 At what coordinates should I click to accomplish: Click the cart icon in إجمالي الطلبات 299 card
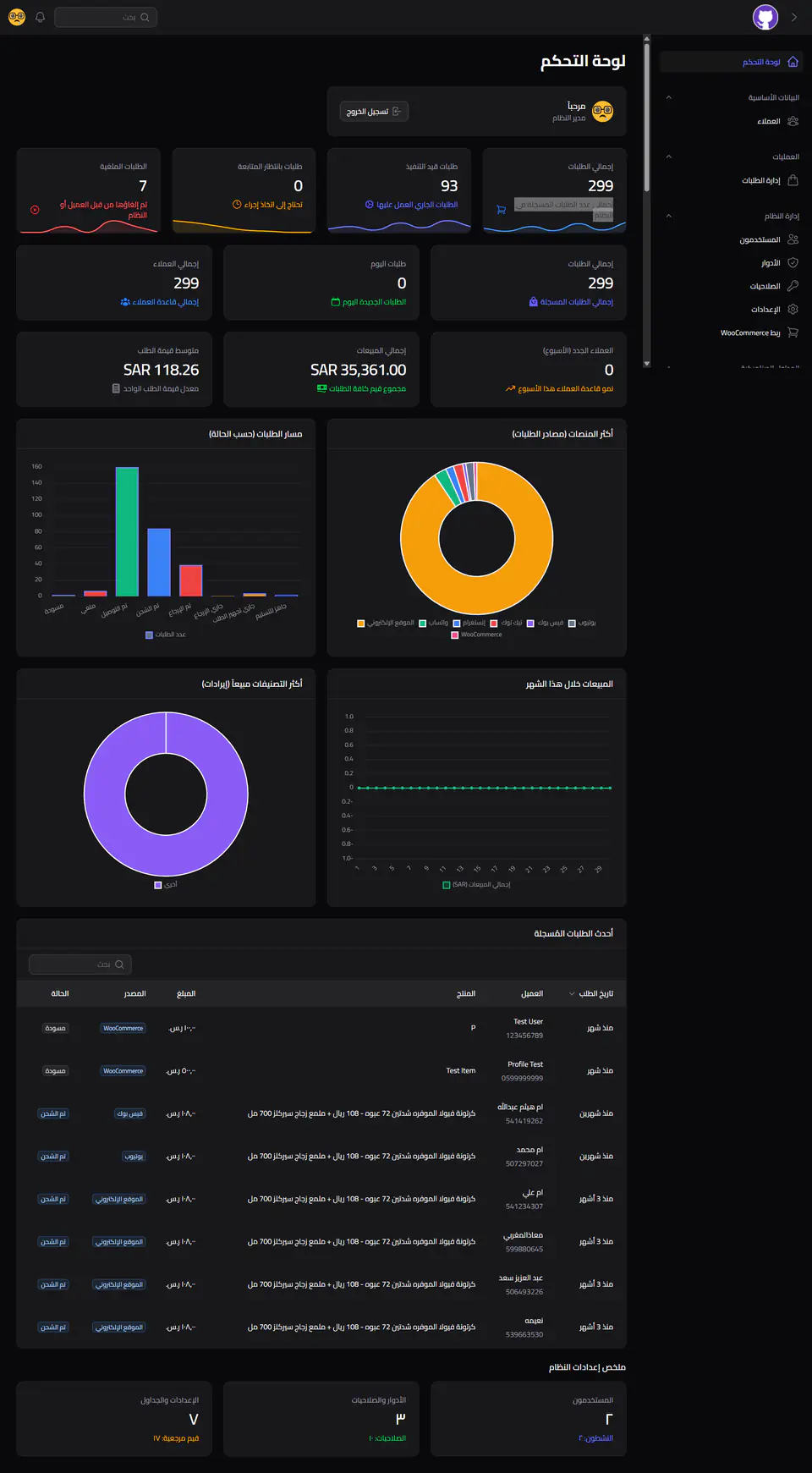[501, 210]
